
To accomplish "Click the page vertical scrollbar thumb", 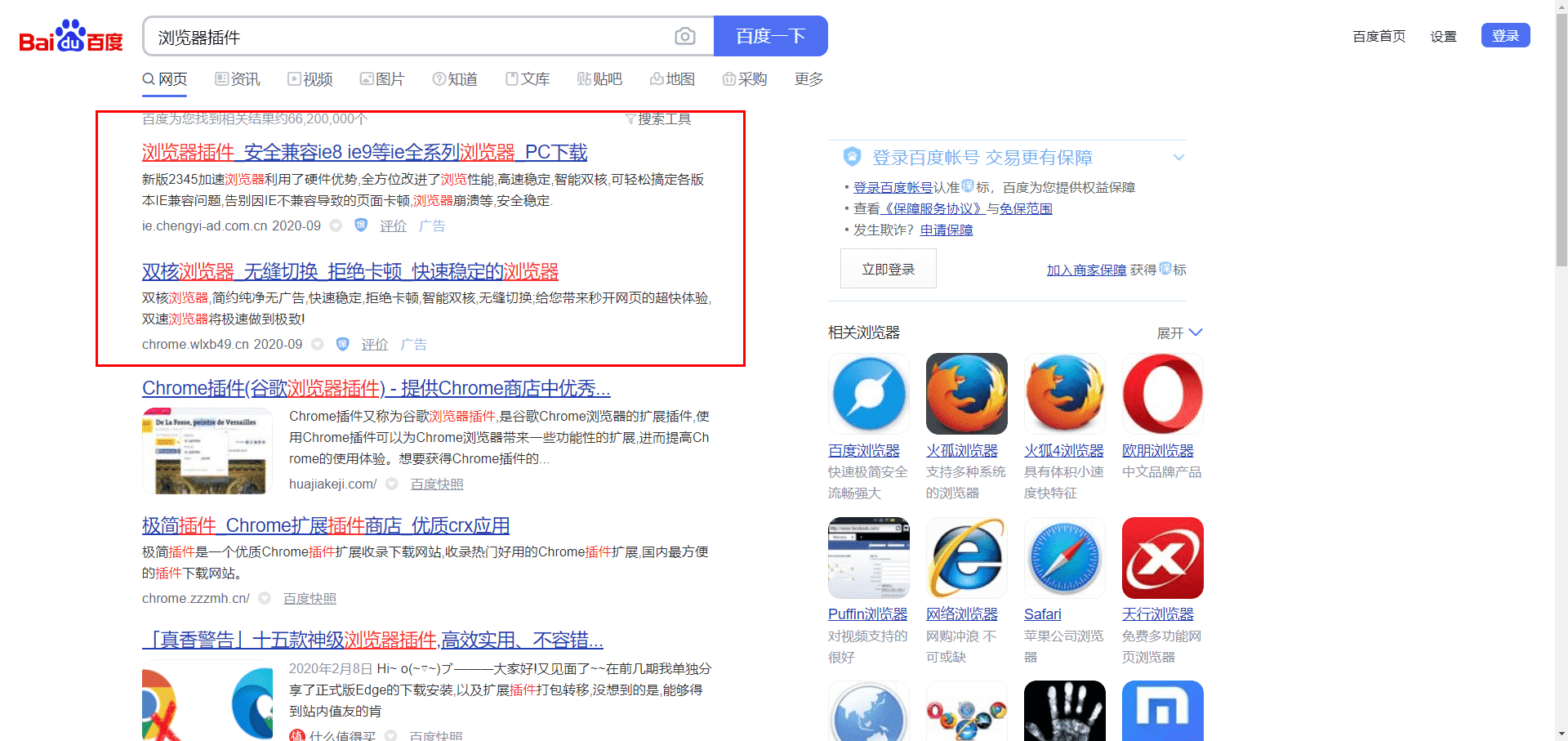I will tap(1561, 139).
